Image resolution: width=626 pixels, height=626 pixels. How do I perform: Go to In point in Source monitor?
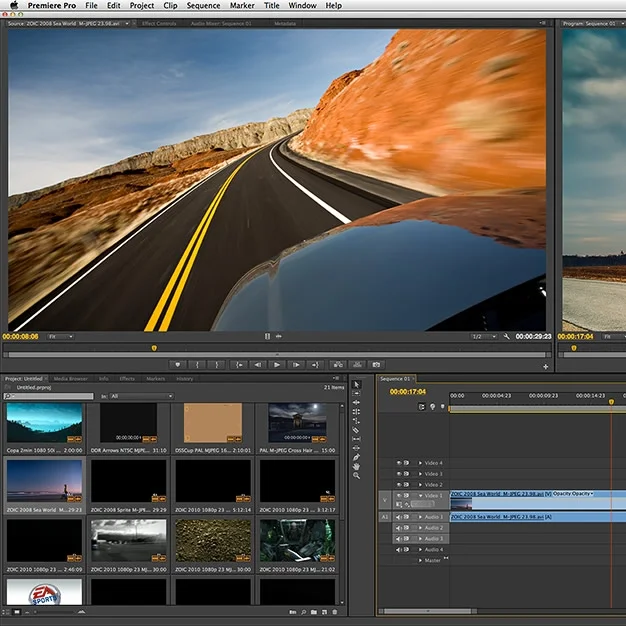pos(238,365)
